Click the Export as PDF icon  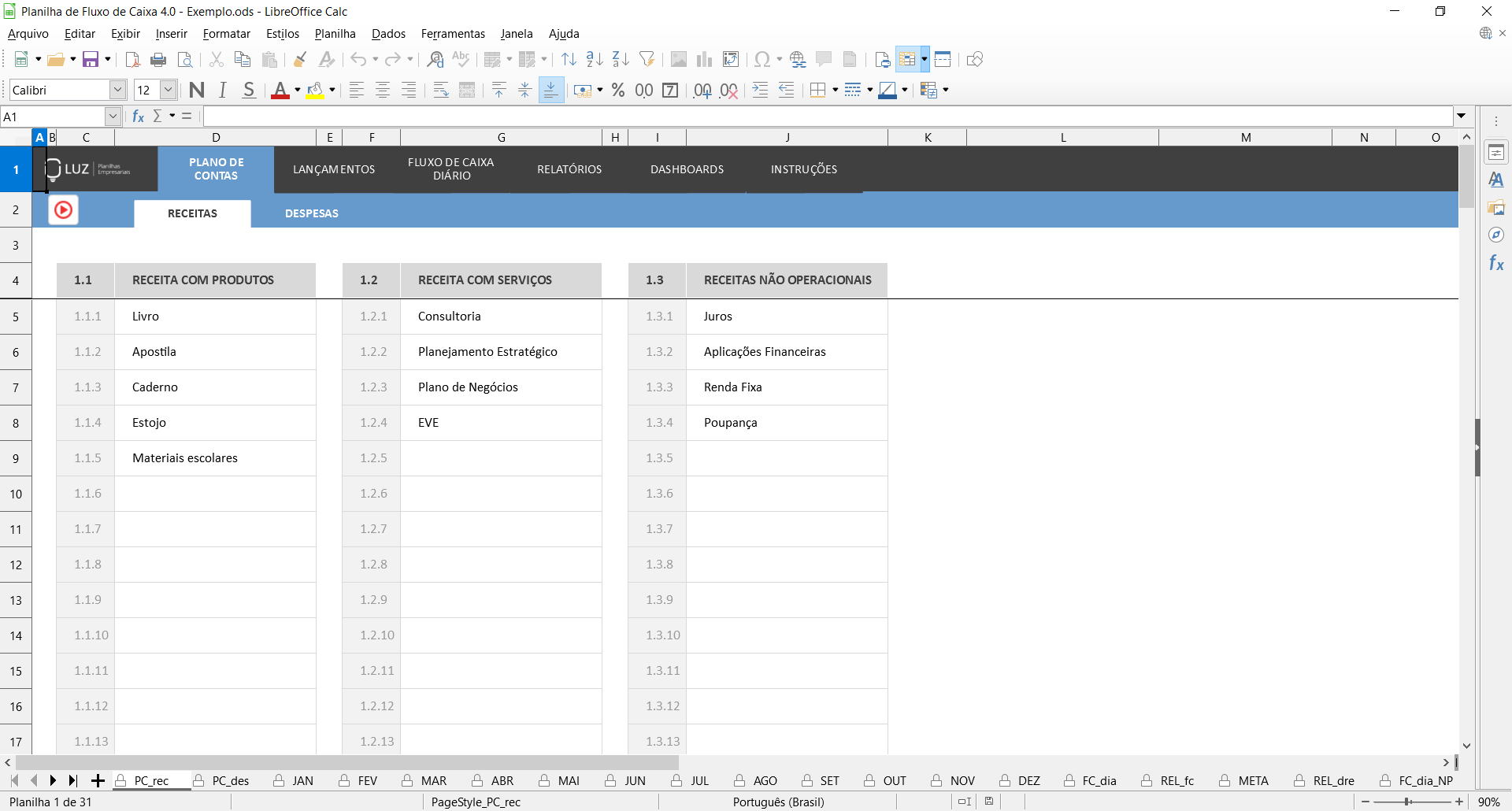132,60
